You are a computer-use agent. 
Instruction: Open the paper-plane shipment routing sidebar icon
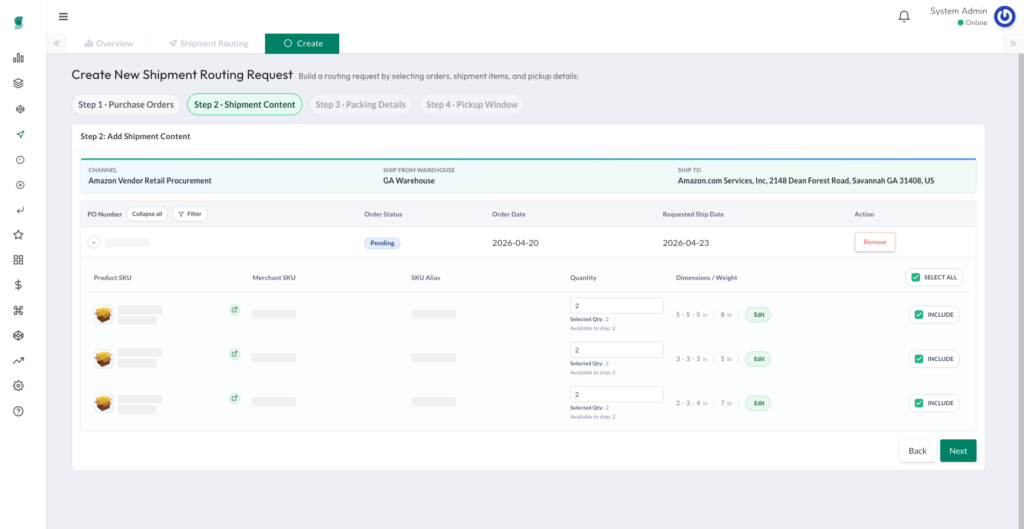pos(19,135)
